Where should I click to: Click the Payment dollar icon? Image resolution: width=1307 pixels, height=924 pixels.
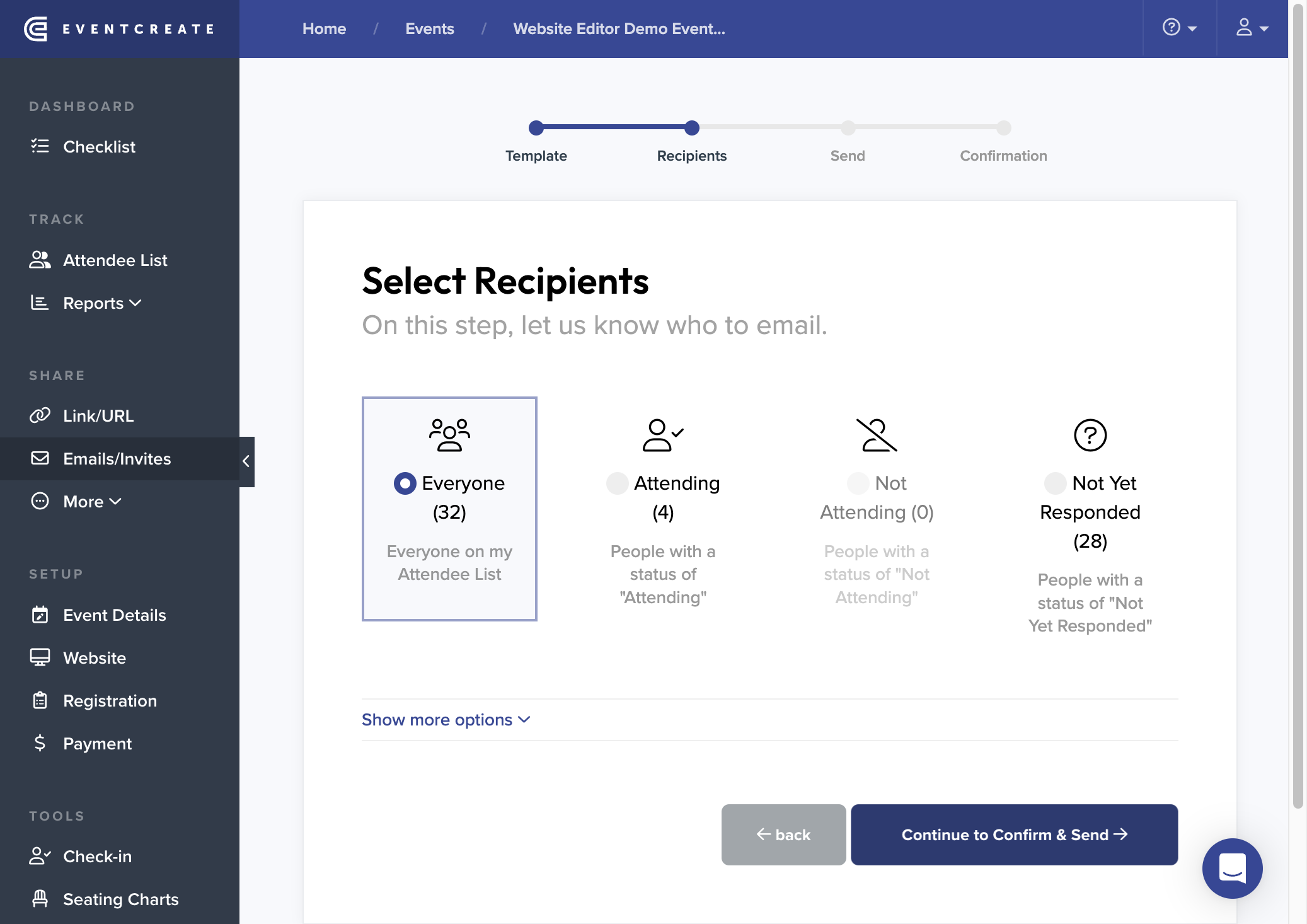pyautogui.click(x=40, y=743)
